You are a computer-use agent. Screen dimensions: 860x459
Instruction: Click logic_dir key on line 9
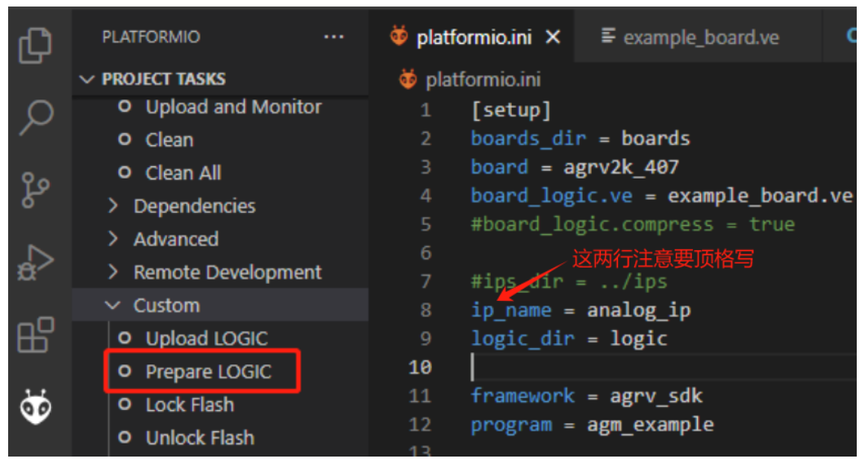click(523, 338)
